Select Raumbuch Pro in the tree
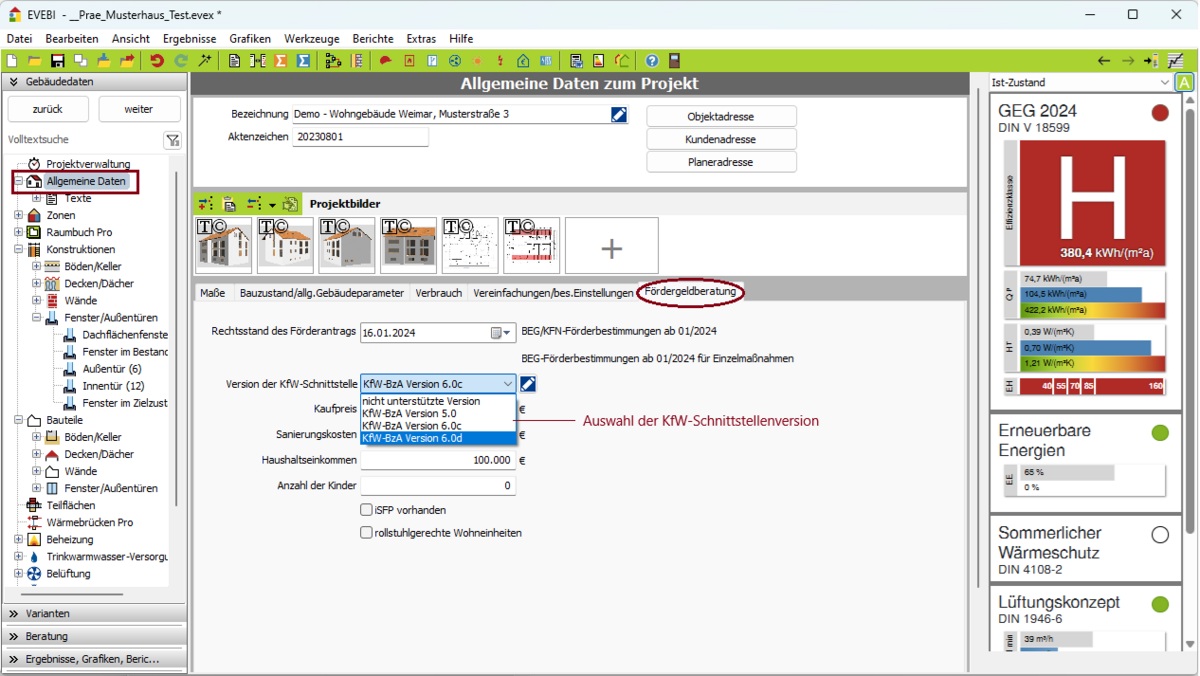Image resolution: width=1200 pixels, height=676 pixels. (x=79, y=233)
